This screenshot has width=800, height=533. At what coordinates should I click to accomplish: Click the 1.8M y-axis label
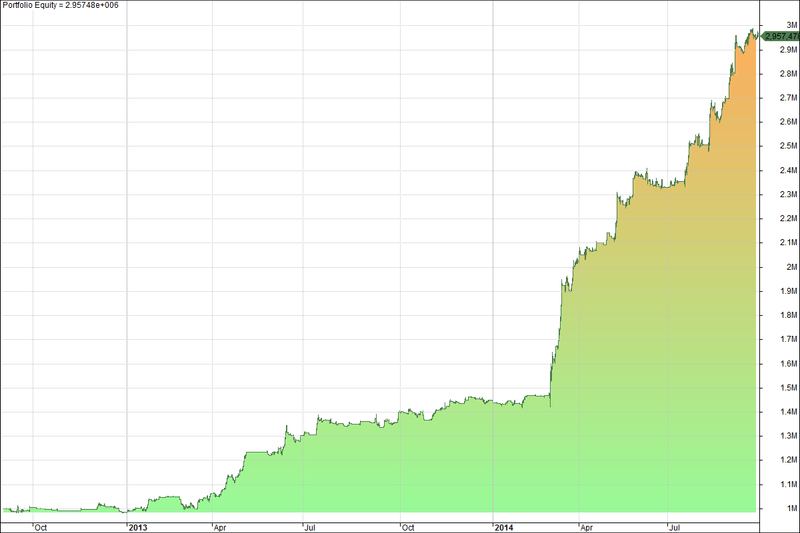tap(789, 315)
